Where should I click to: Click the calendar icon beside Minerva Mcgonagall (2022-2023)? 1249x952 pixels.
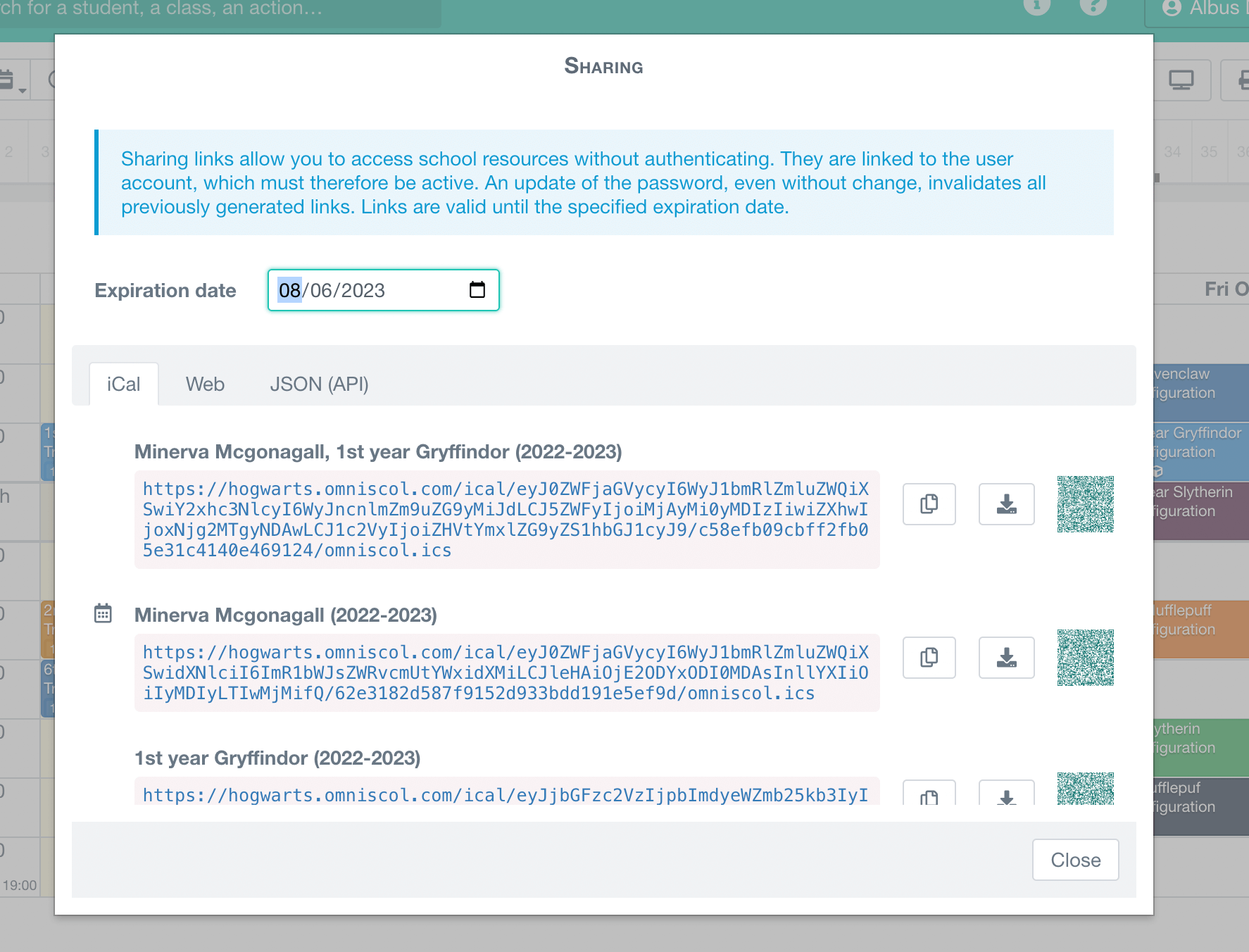103,614
